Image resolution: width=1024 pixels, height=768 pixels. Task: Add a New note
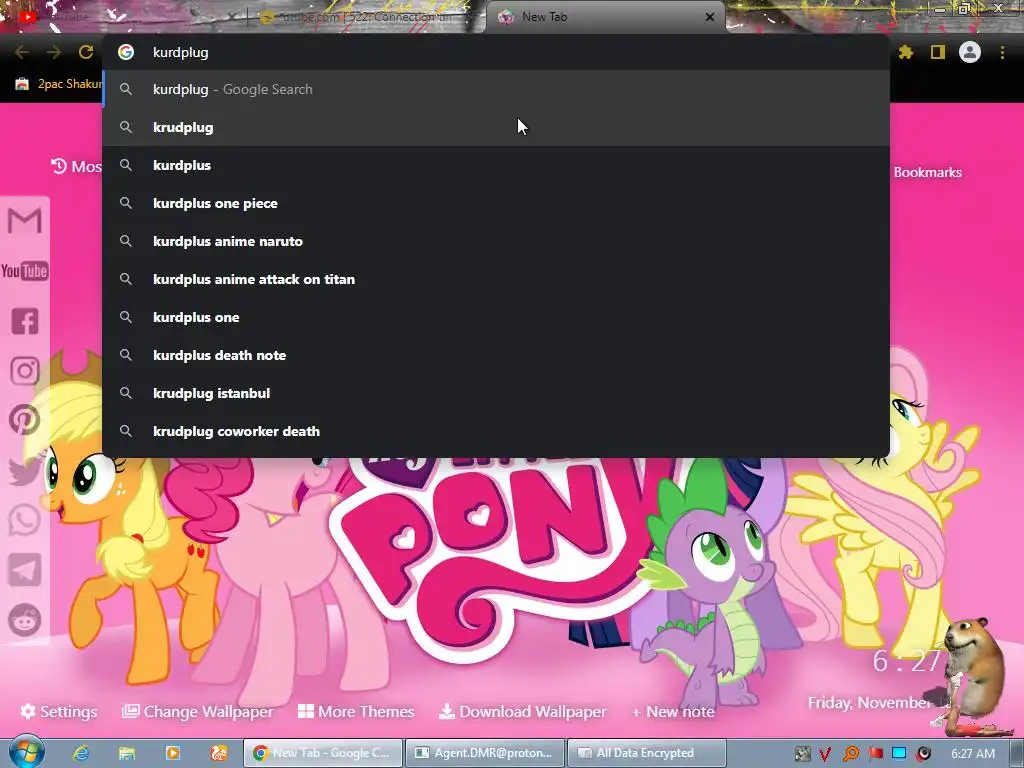click(x=673, y=711)
